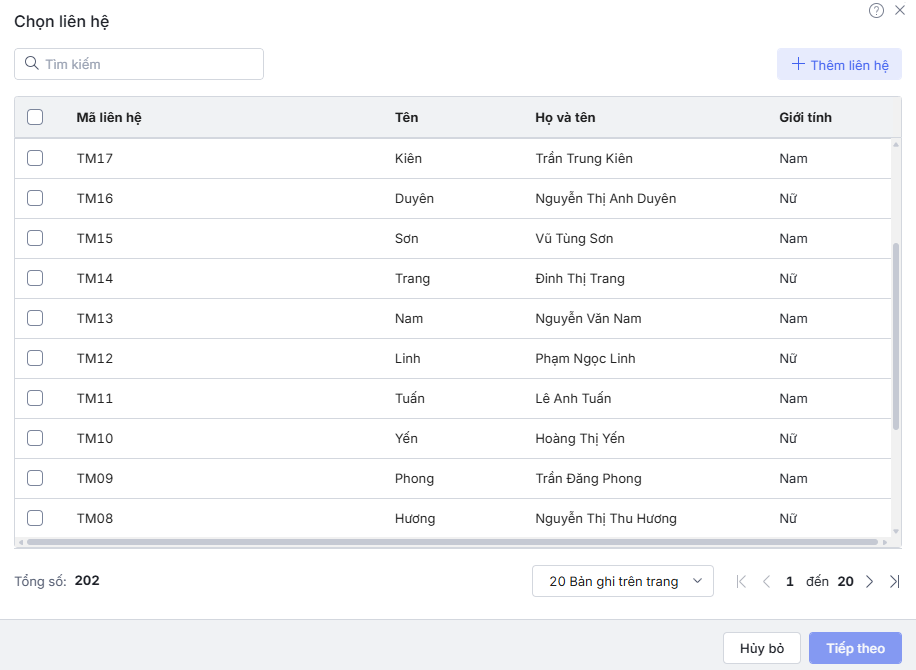The image size is (916, 670).
Task: Check the box for contact TM17
Action: (35, 158)
